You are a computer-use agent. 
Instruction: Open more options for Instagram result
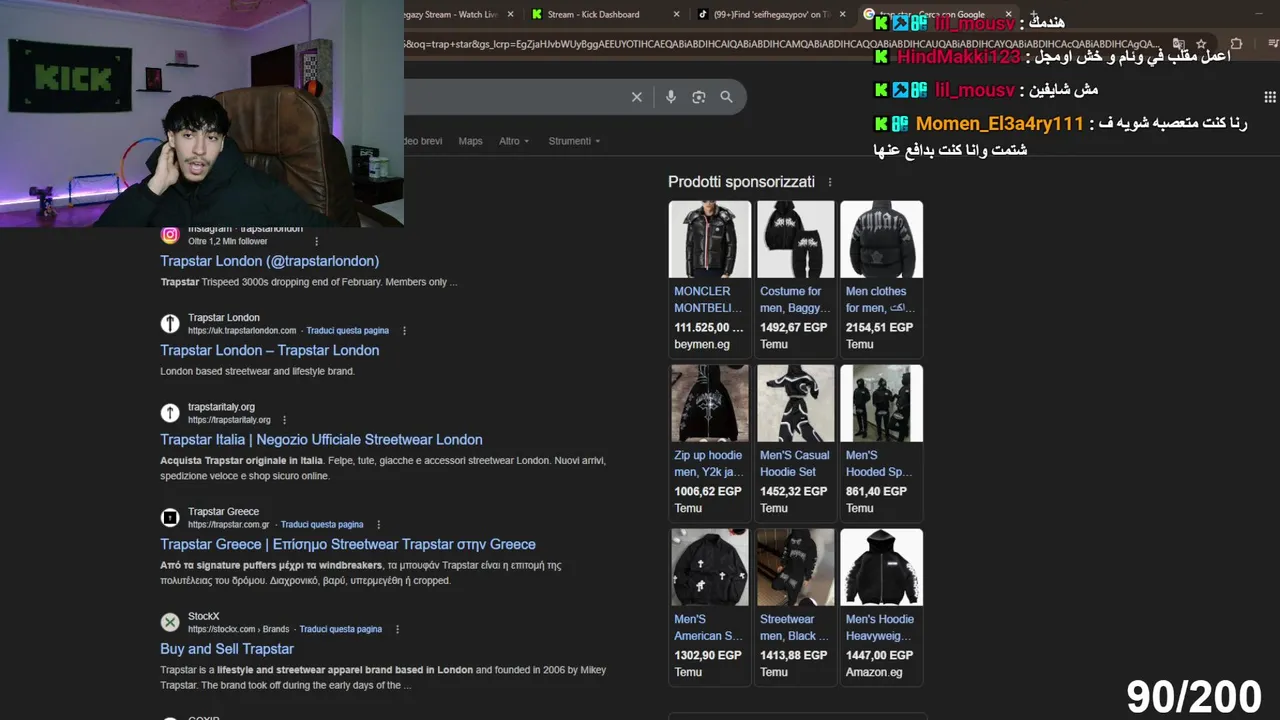coord(317,241)
